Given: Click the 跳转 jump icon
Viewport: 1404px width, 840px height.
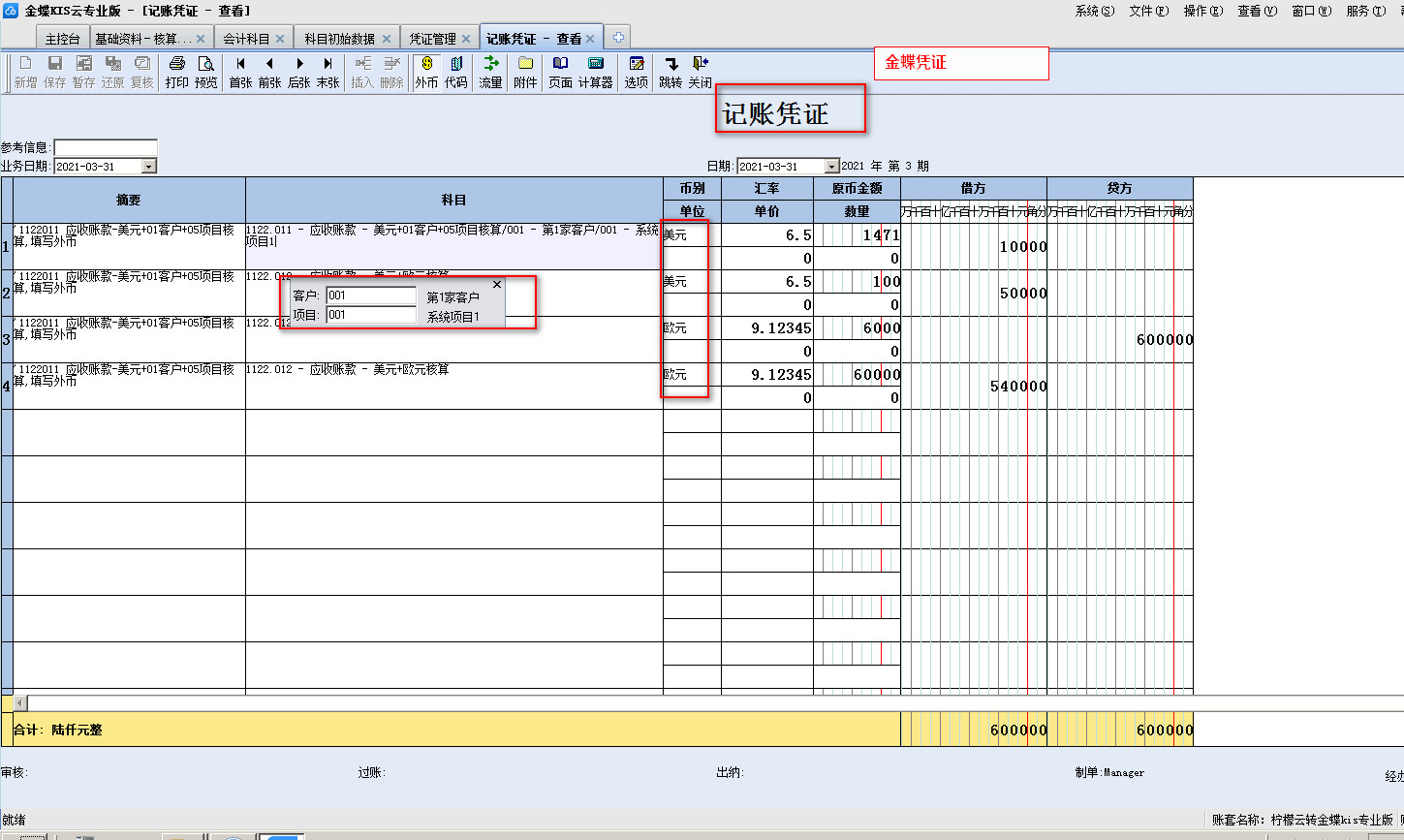Looking at the screenshot, I should tap(671, 72).
